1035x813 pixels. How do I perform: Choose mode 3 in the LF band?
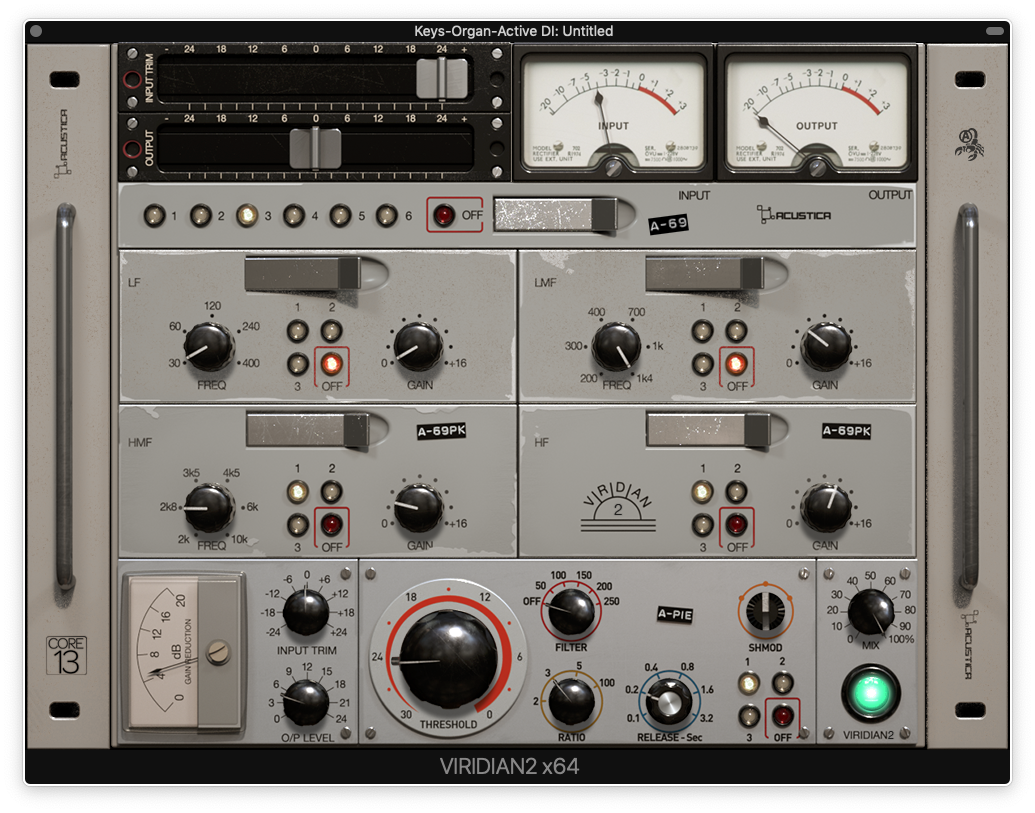pos(298,364)
